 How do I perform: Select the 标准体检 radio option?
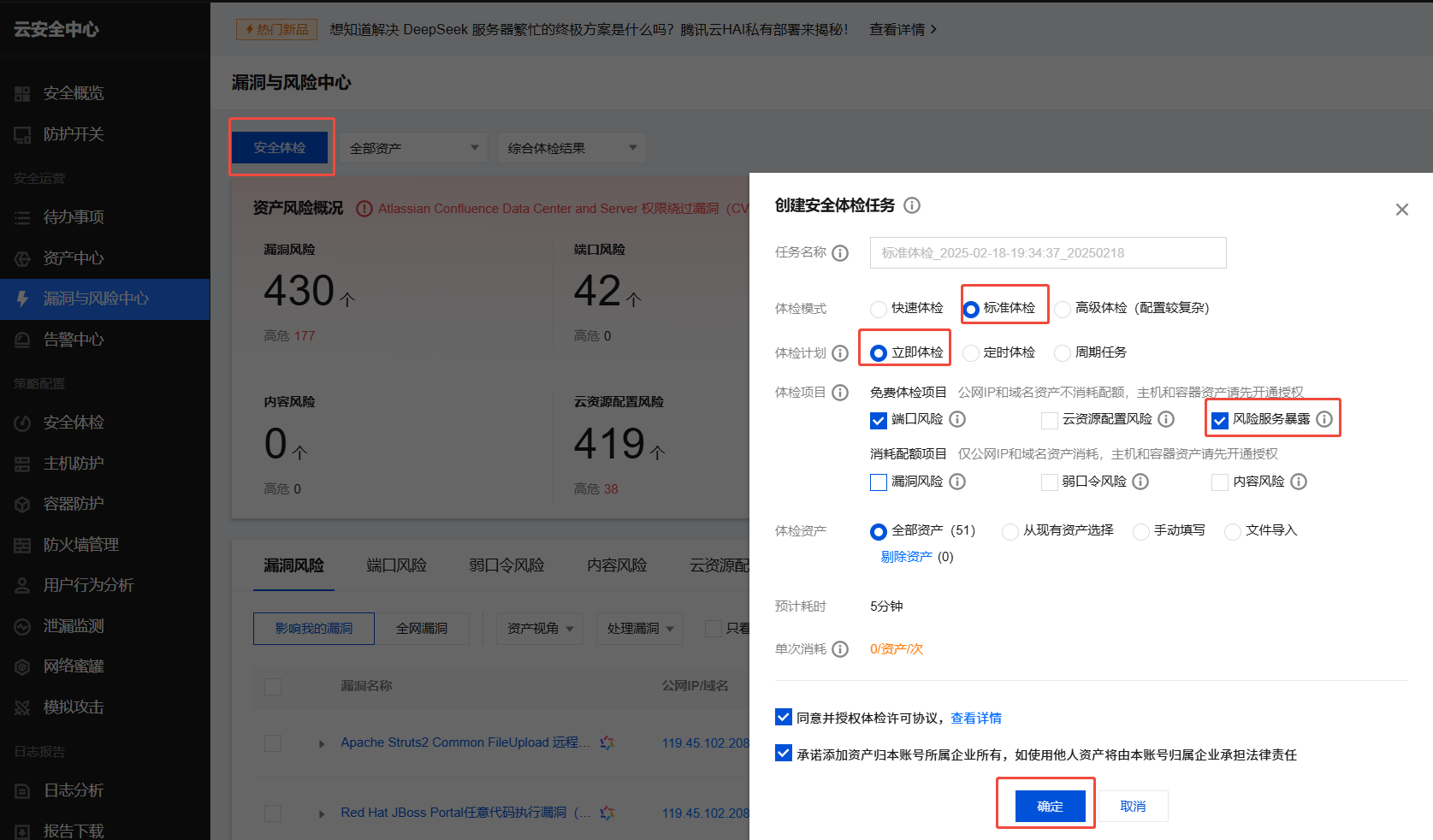pyautogui.click(x=971, y=309)
